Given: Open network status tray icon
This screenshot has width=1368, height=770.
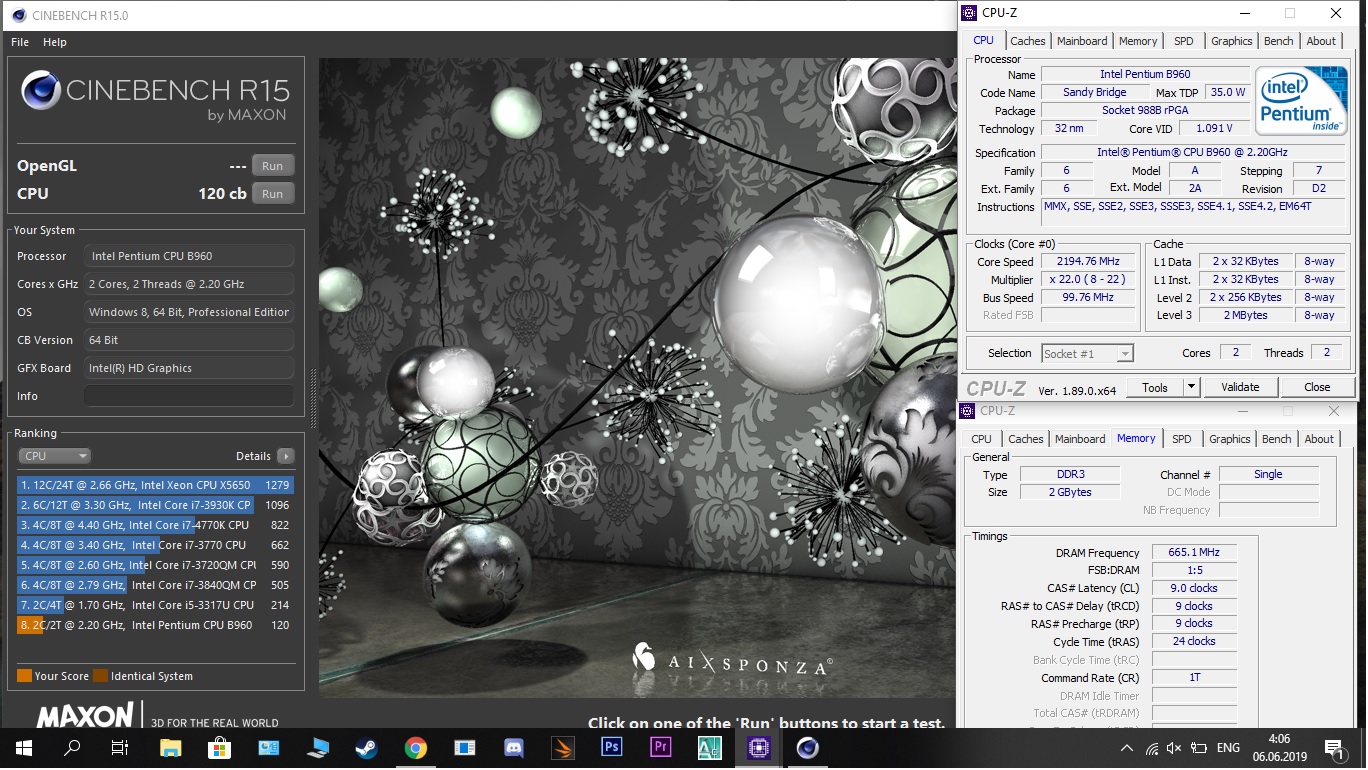Looking at the screenshot, I should tap(1151, 748).
